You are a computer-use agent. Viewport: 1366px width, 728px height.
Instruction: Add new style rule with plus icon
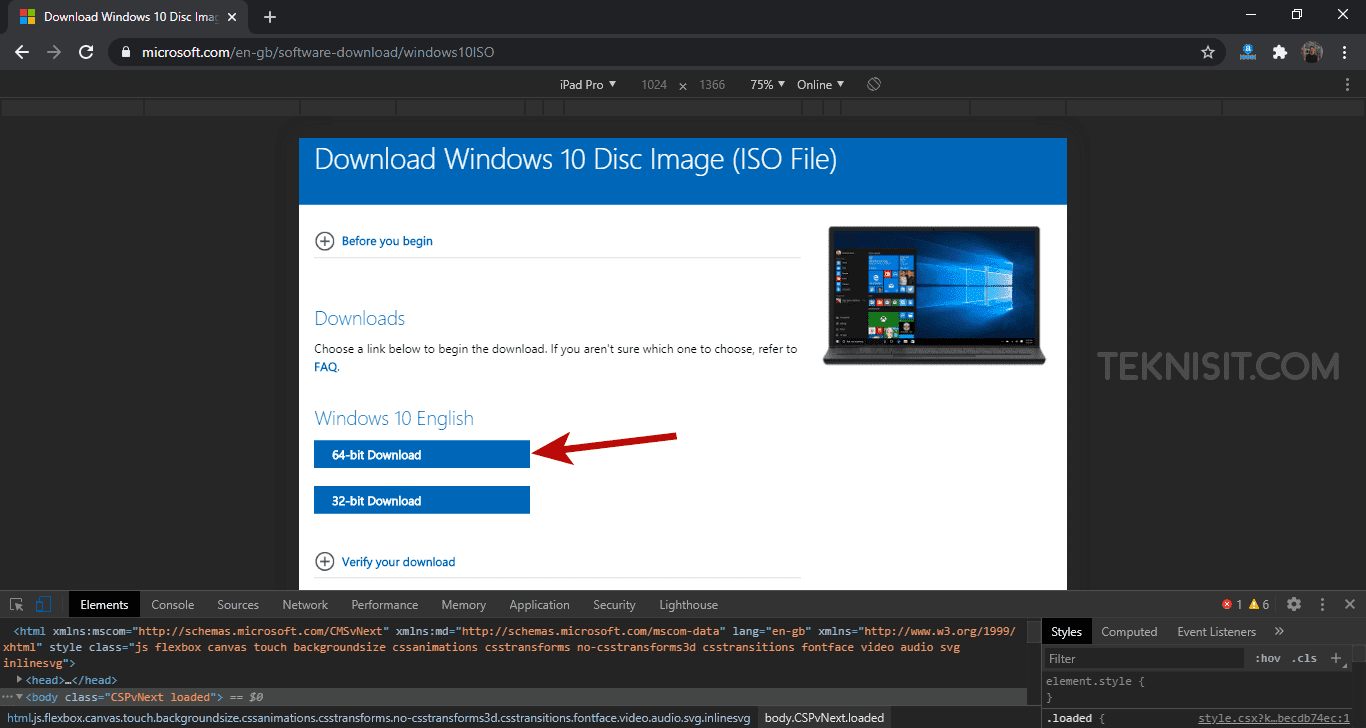1335,658
